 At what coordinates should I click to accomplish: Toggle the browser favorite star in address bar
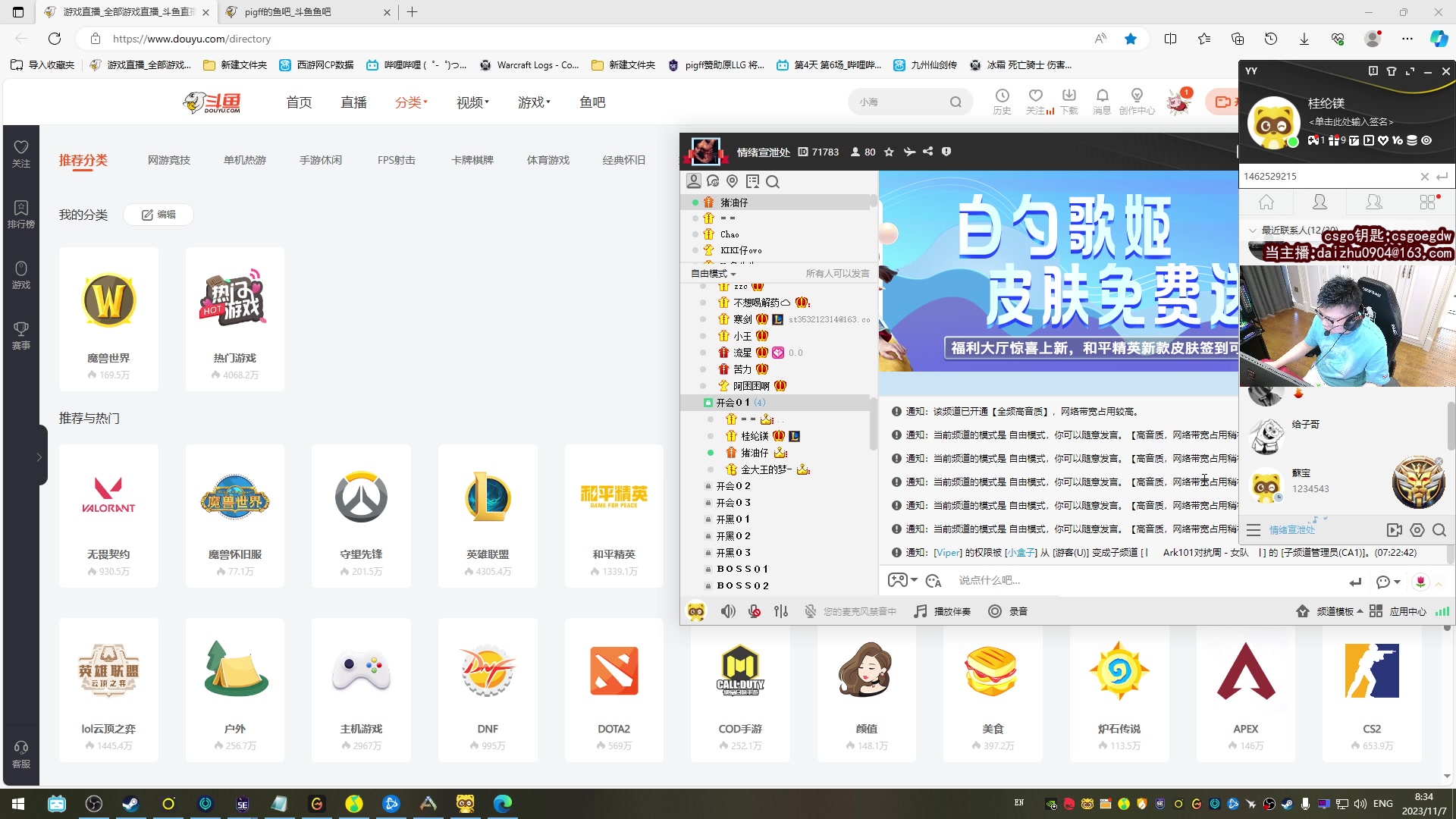pos(1131,39)
